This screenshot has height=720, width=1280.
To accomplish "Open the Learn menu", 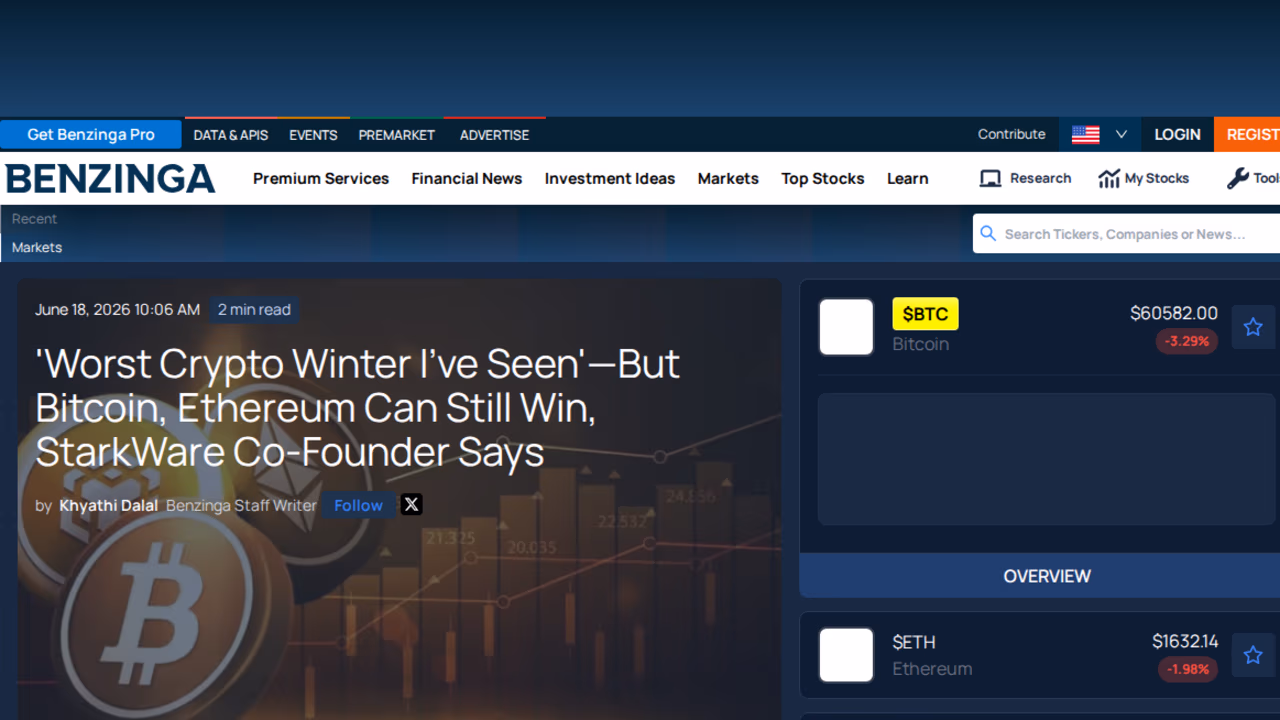I will click(908, 178).
